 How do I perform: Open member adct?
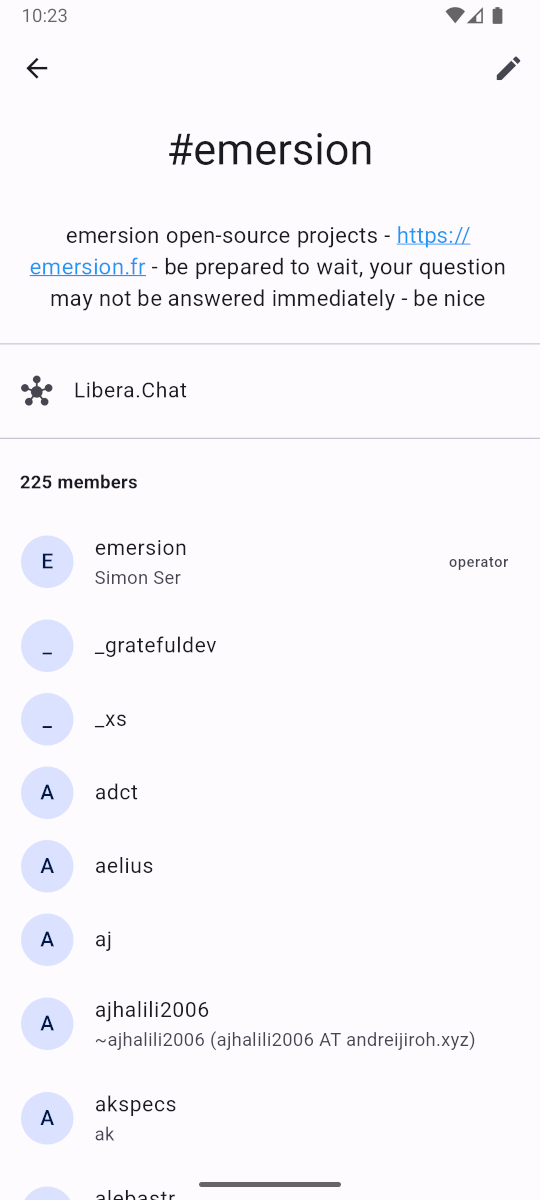click(x=270, y=793)
